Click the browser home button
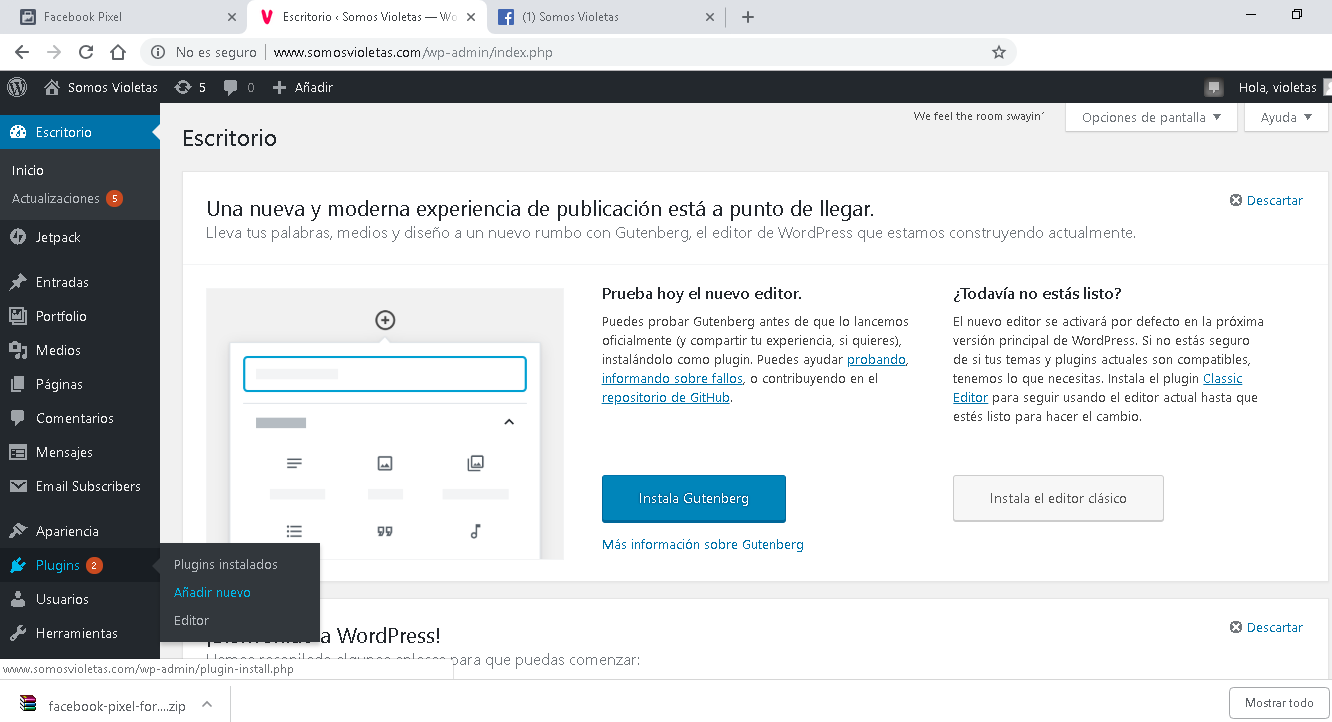This screenshot has height=722, width=1332. (118, 52)
